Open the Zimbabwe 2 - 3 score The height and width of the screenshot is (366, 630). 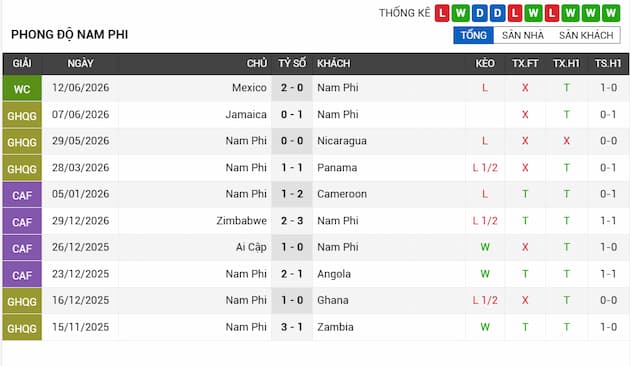pos(292,221)
